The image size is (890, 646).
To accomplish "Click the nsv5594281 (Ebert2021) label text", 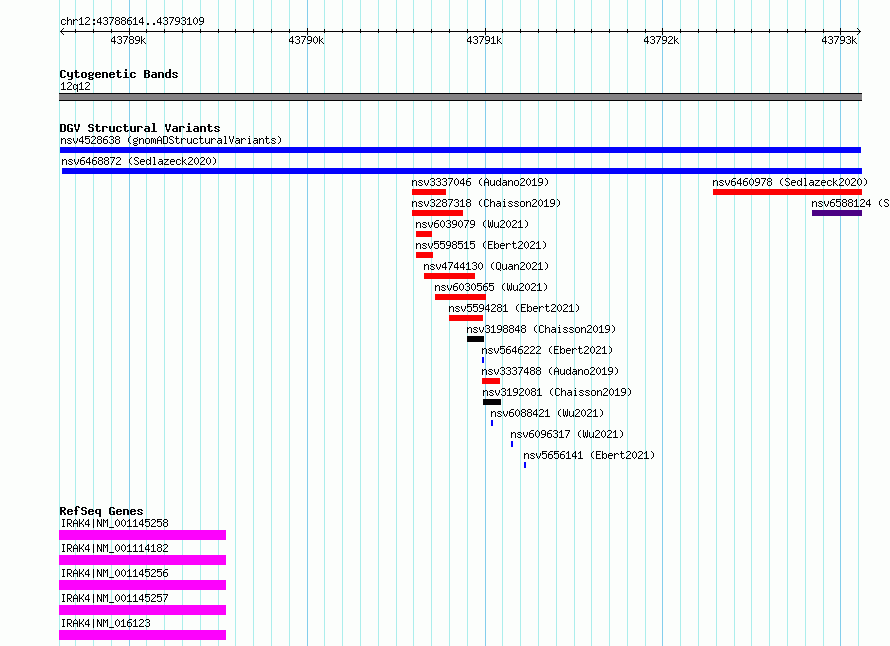I will coord(514,308).
